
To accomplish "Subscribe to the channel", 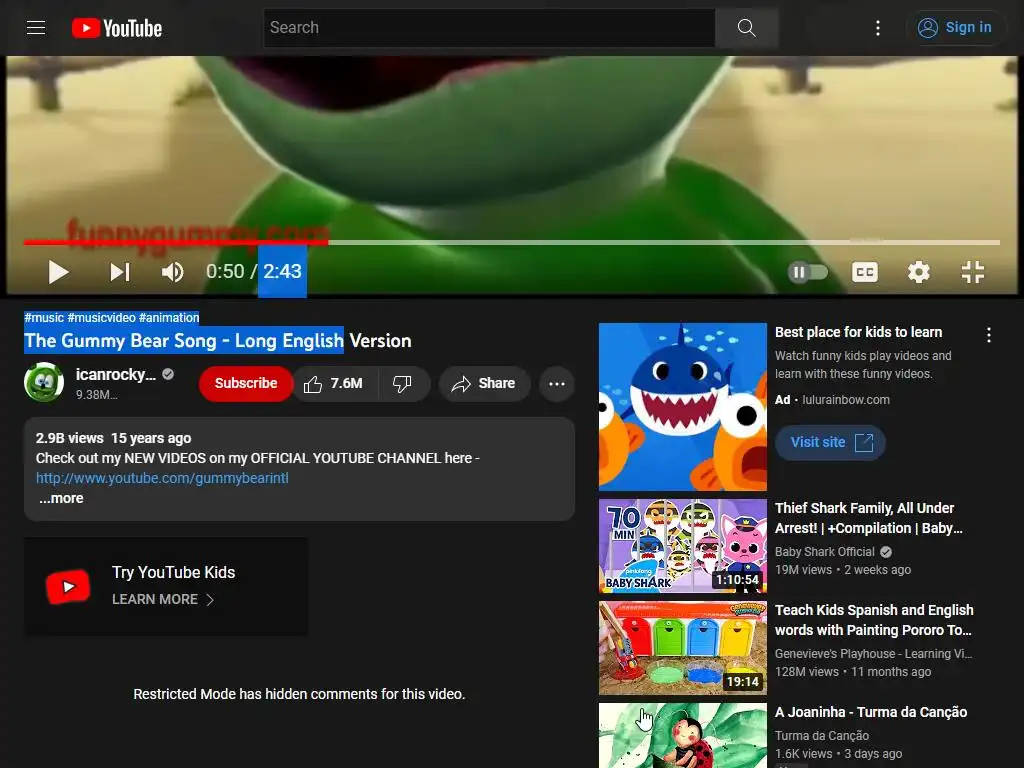I will click(x=246, y=383).
